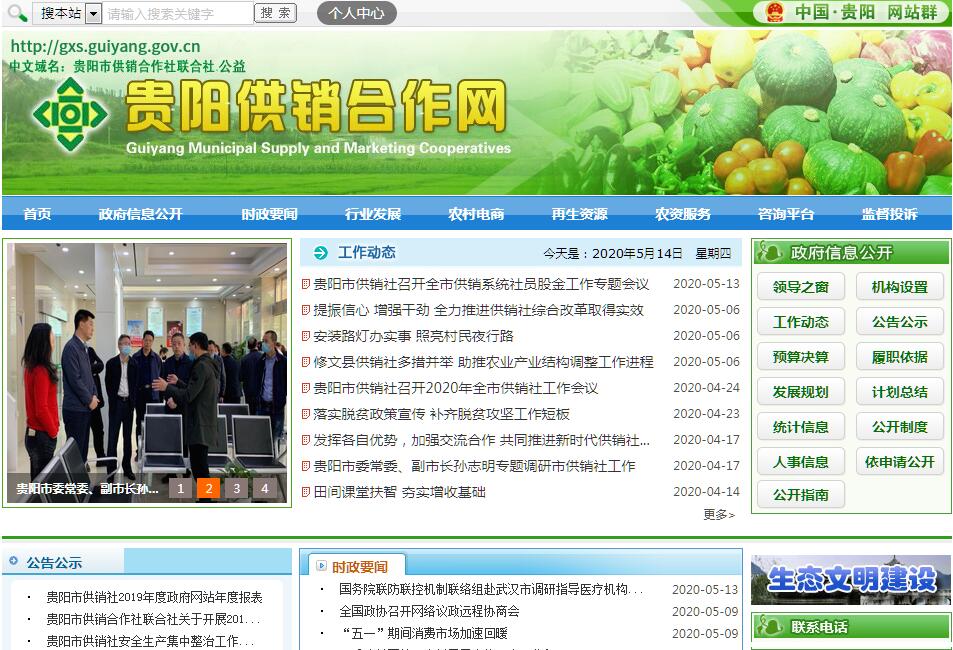Click document icon beside first 工作动态 news item

pyautogui.click(x=306, y=284)
